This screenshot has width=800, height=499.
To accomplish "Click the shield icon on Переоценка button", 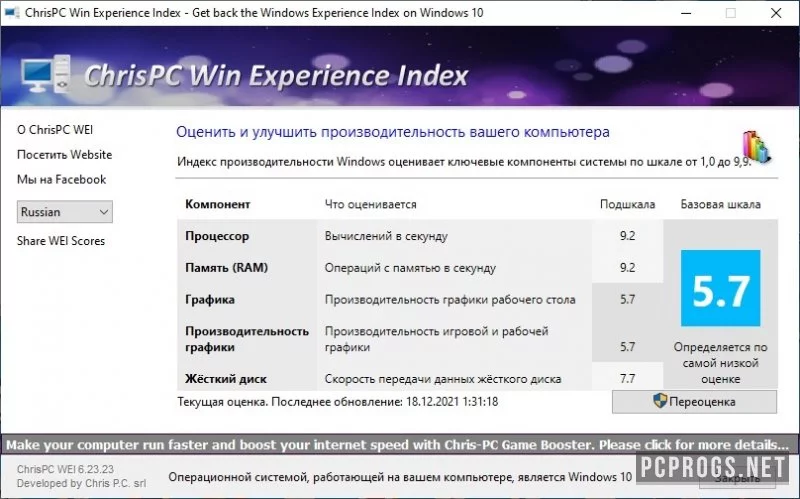I will pos(660,401).
